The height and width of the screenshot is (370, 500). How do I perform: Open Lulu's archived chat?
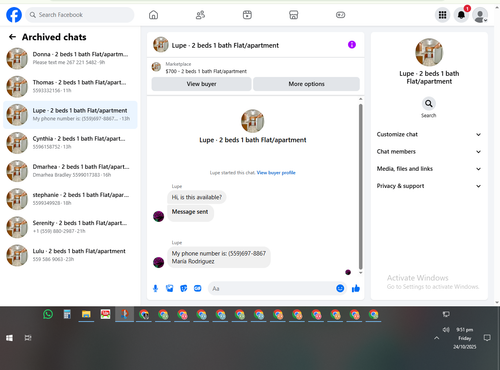70,255
